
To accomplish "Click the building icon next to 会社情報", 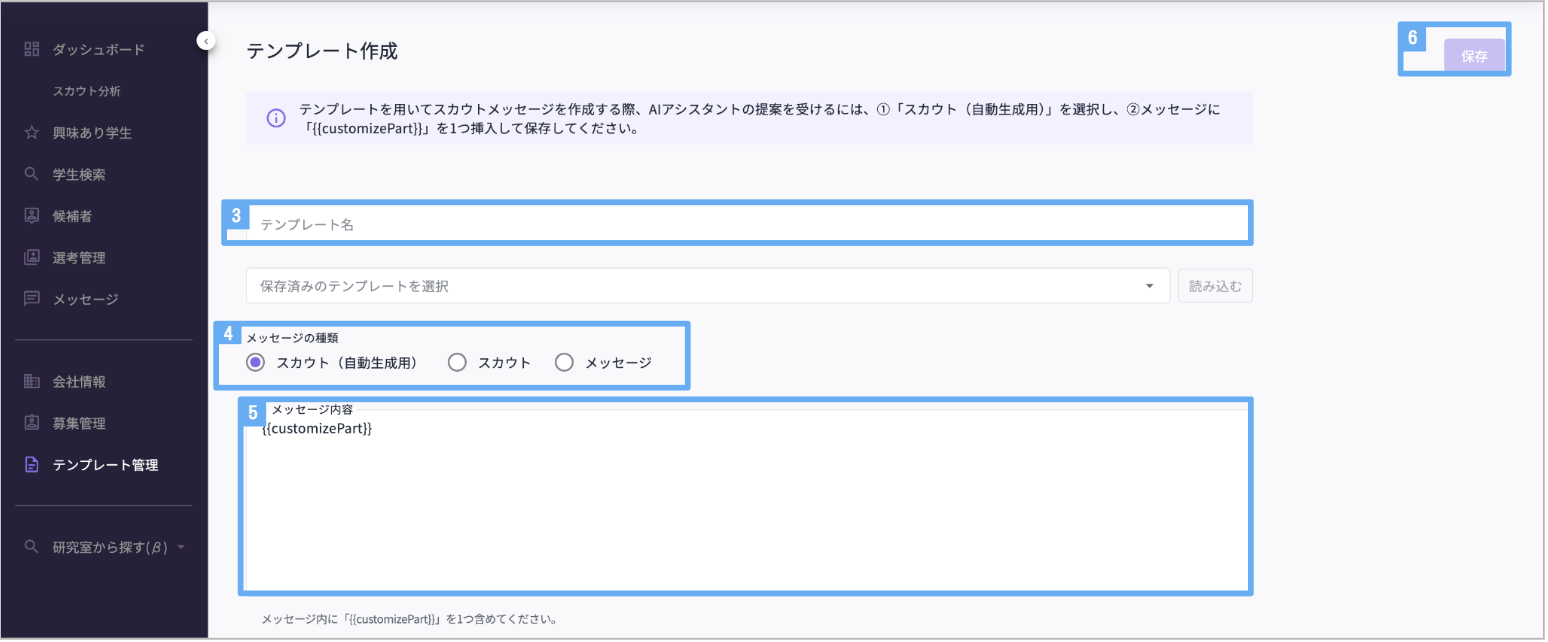I will [30, 381].
